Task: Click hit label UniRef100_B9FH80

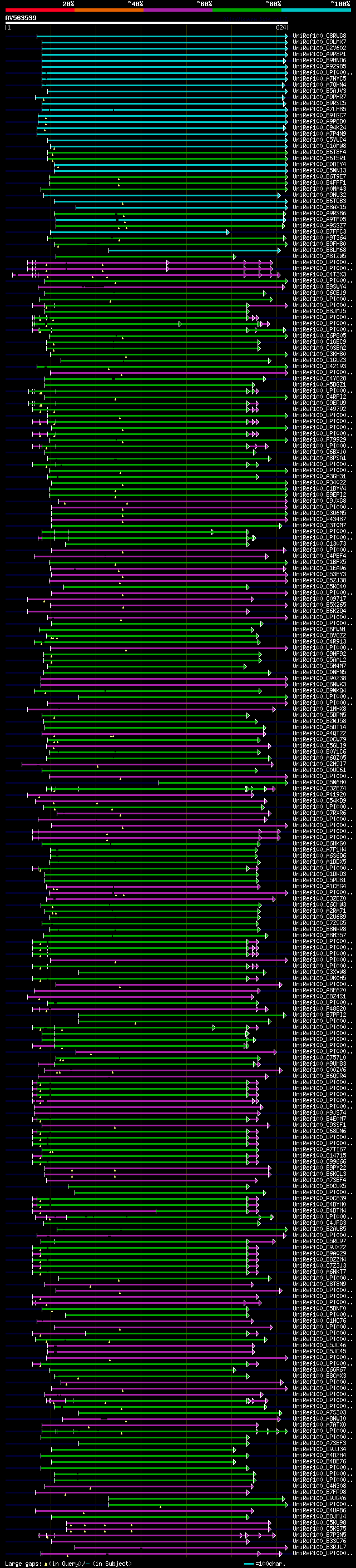Action: click(x=319, y=244)
